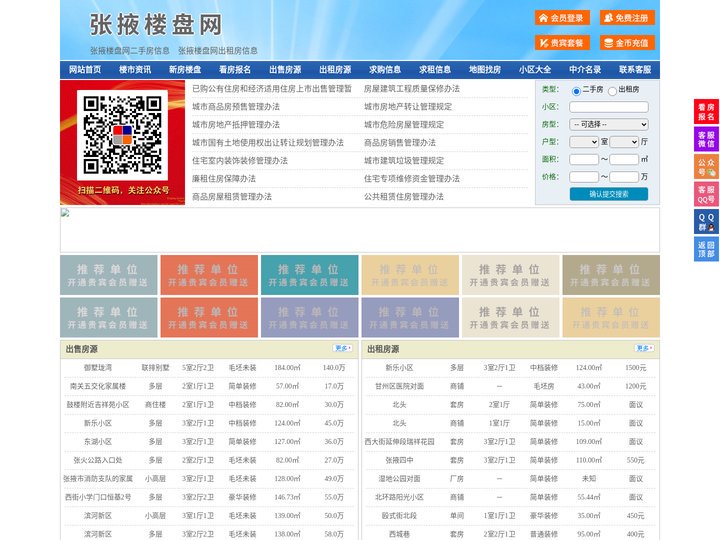Open 北环路阳光小区 rental listing
This screenshot has height=540, width=720.
(399, 497)
